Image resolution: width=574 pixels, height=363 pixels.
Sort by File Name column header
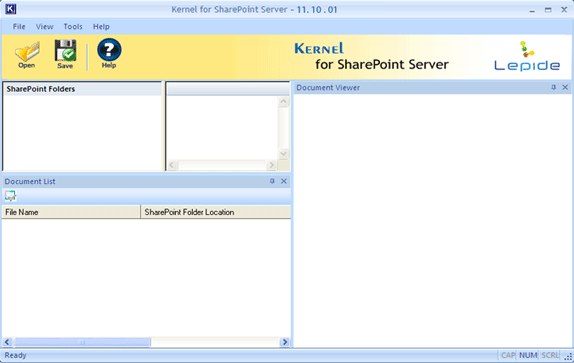pyautogui.click(x=71, y=212)
